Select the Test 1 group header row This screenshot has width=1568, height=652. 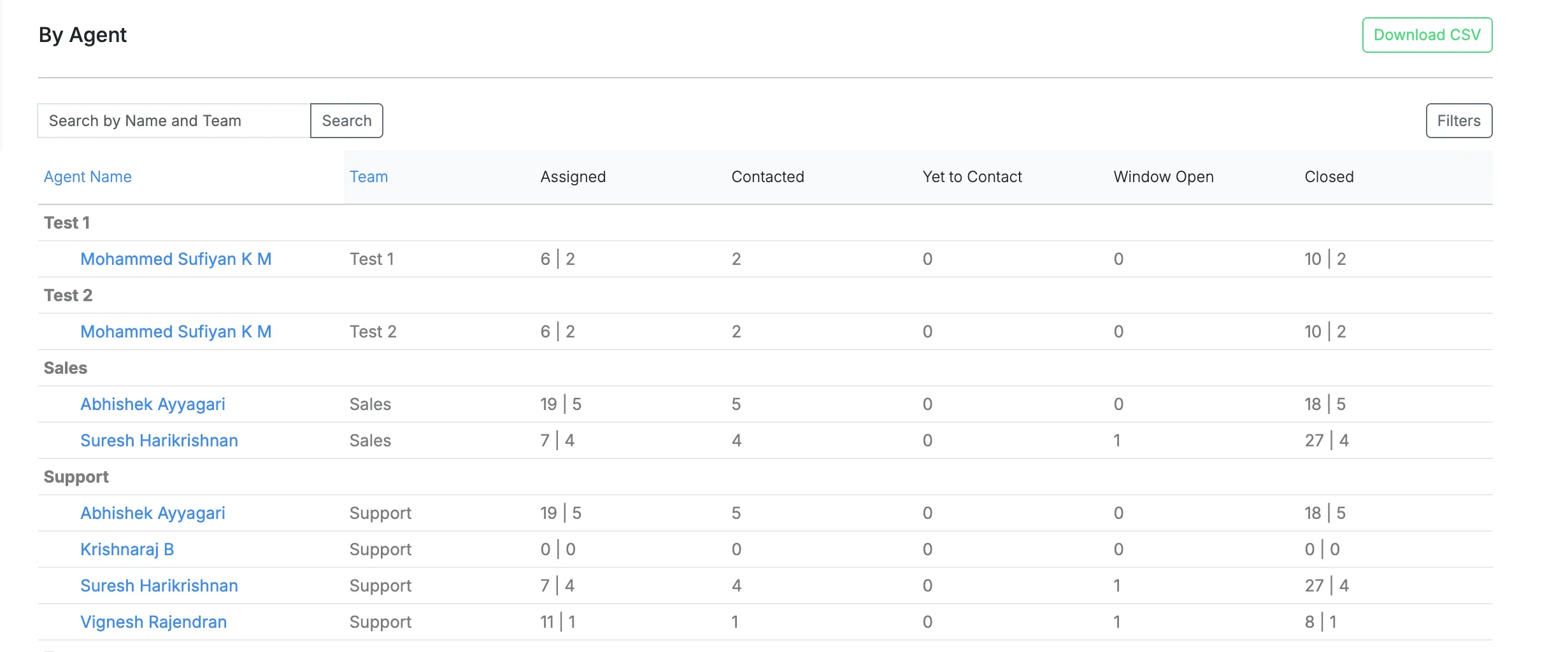click(765, 223)
